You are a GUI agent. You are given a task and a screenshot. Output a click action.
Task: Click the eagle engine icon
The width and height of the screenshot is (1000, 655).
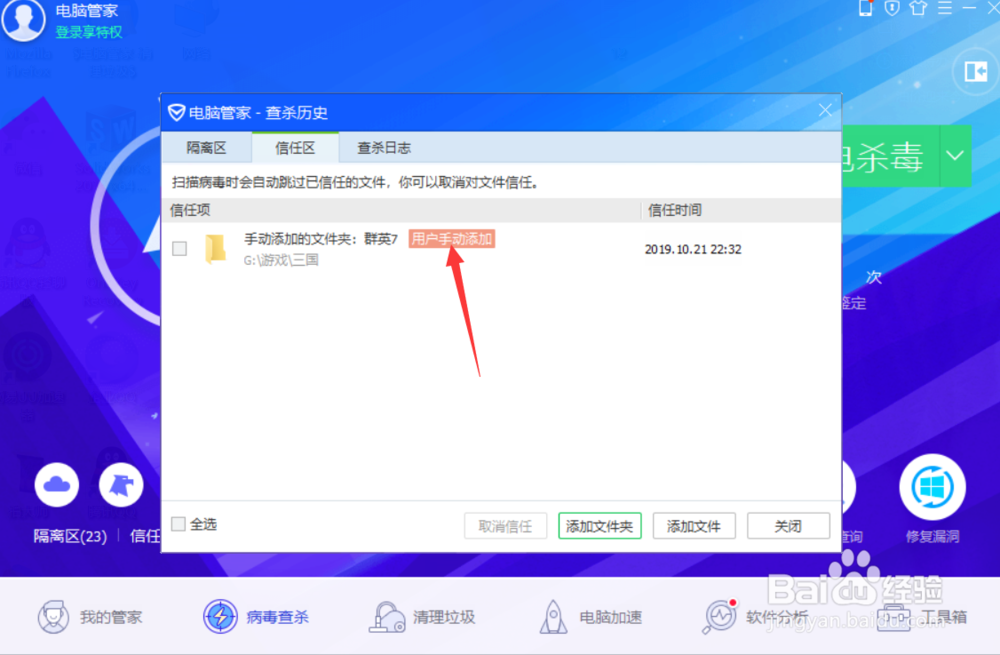coord(121,485)
